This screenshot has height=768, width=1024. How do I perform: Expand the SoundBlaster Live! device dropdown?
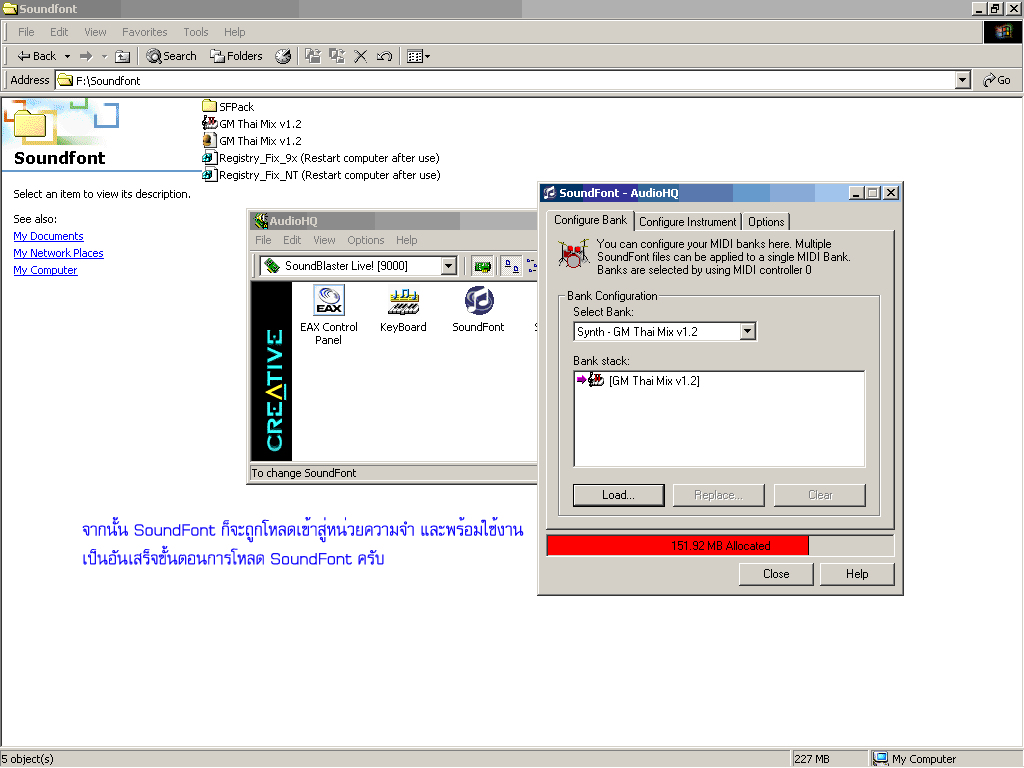point(448,266)
